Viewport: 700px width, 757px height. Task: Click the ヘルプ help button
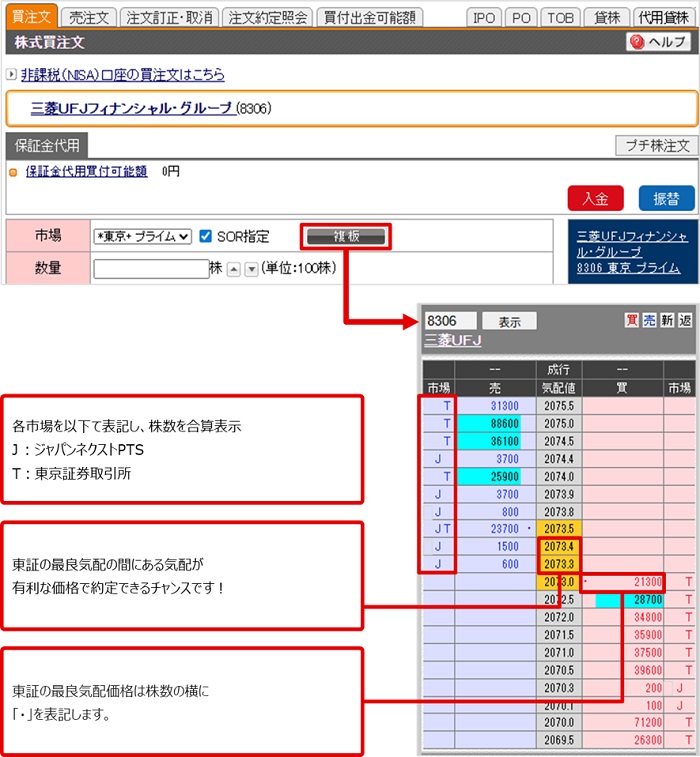coord(658,42)
